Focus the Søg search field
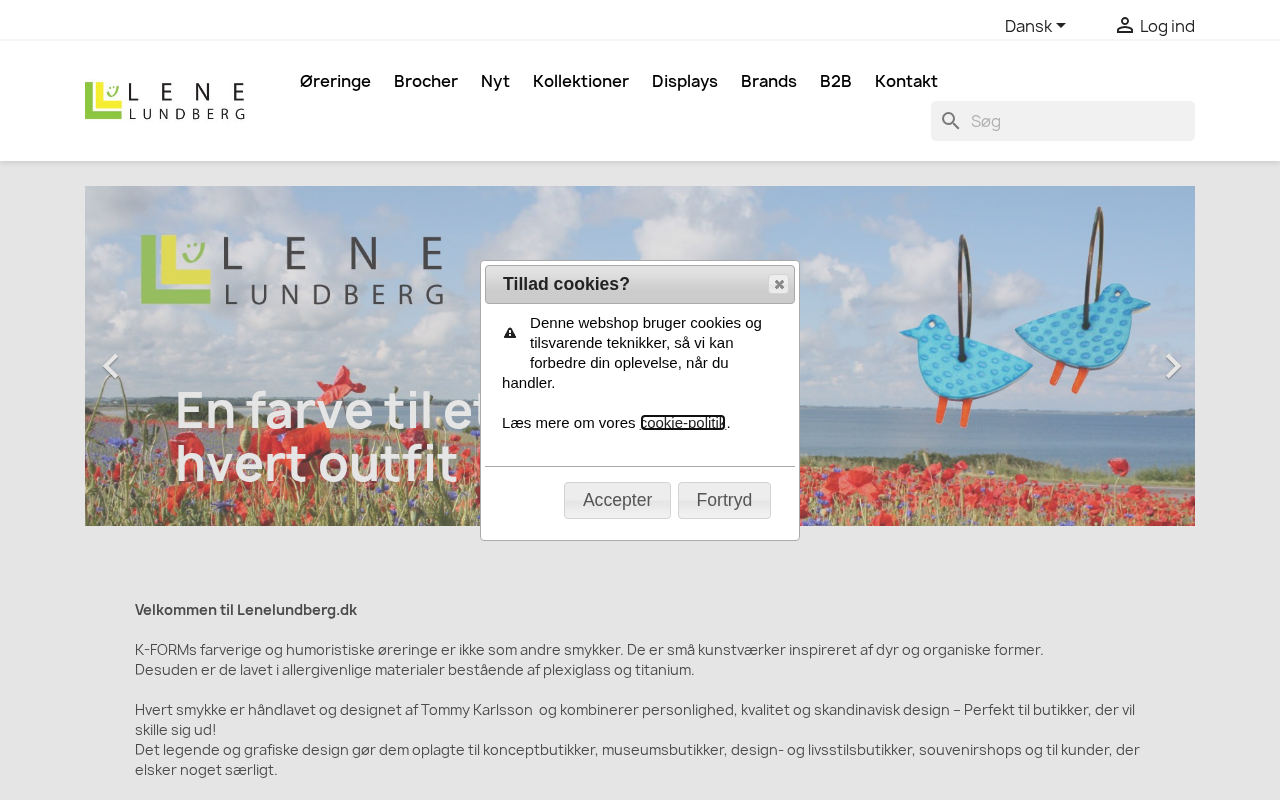The width and height of the screenshot is (1280, 800). [1063, 121]
